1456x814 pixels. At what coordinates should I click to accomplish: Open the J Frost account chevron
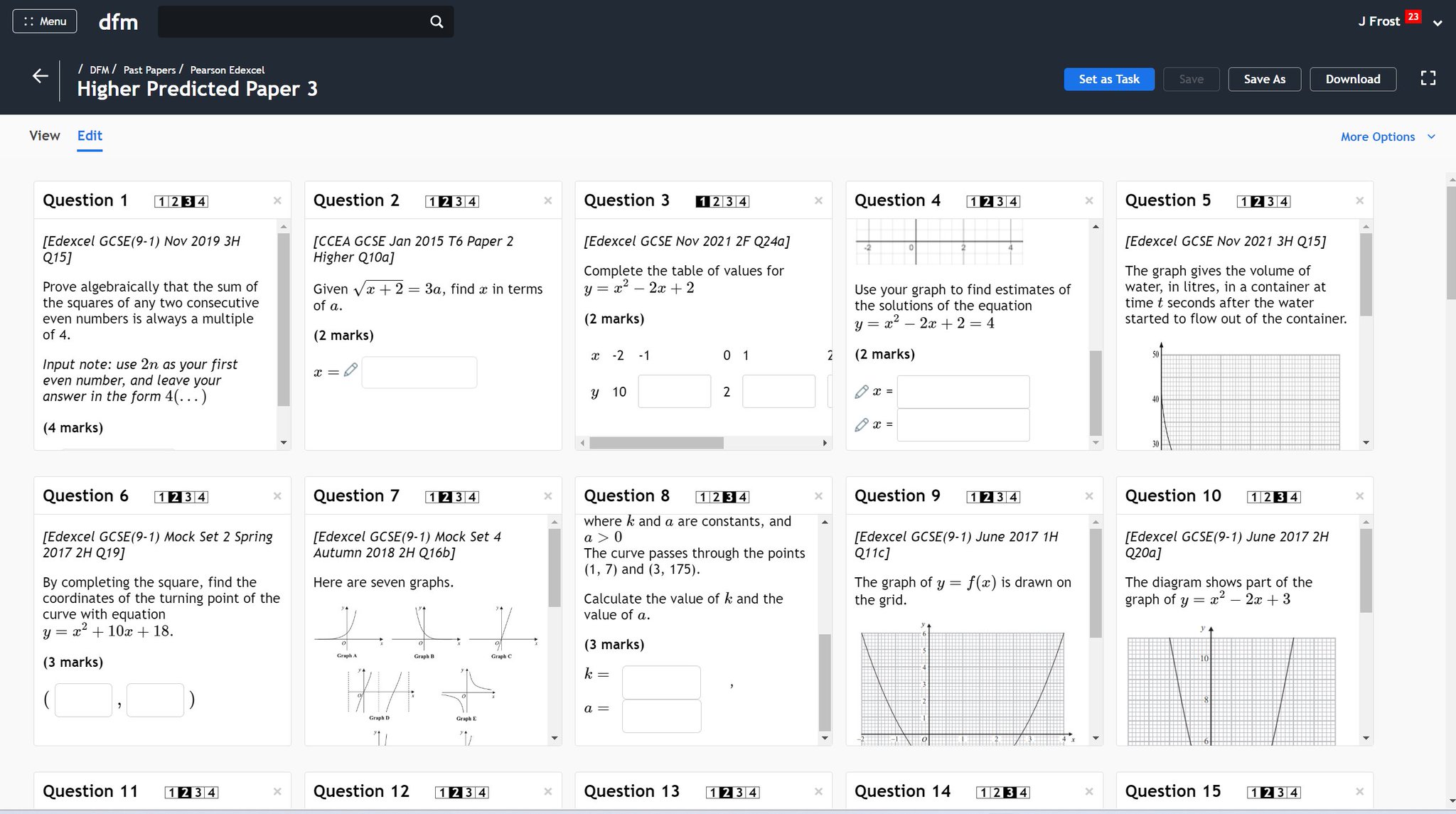coord(1438,23)
